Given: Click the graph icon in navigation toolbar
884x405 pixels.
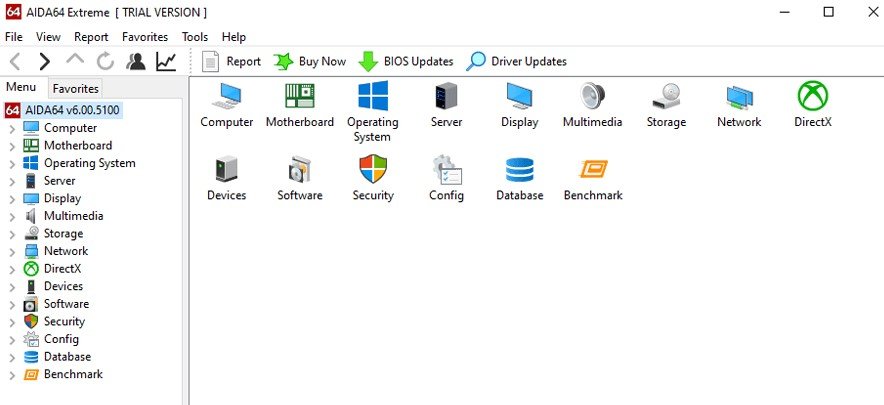Looking at the screenshot, I should (167, 62).
